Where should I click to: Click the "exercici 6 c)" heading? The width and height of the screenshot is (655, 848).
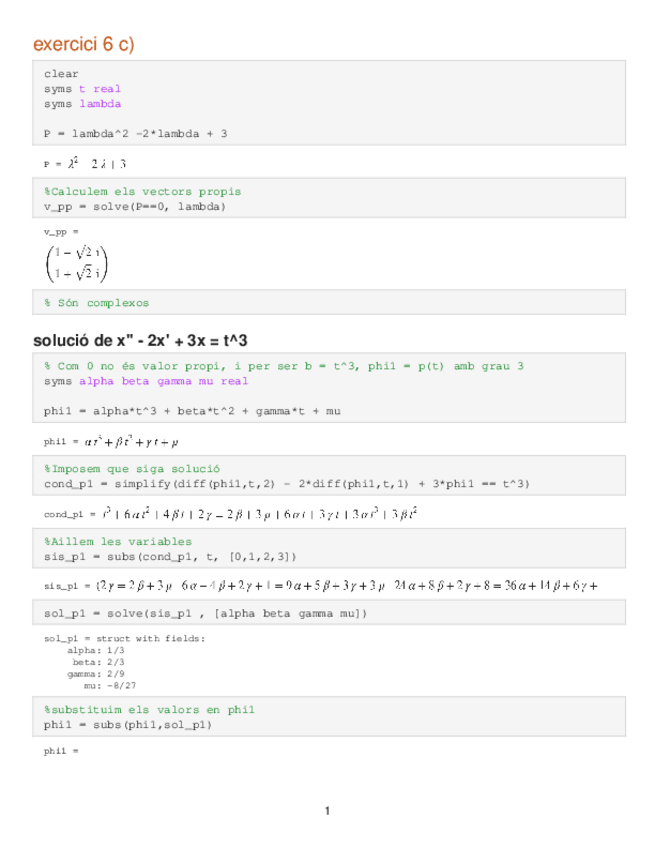83,44
